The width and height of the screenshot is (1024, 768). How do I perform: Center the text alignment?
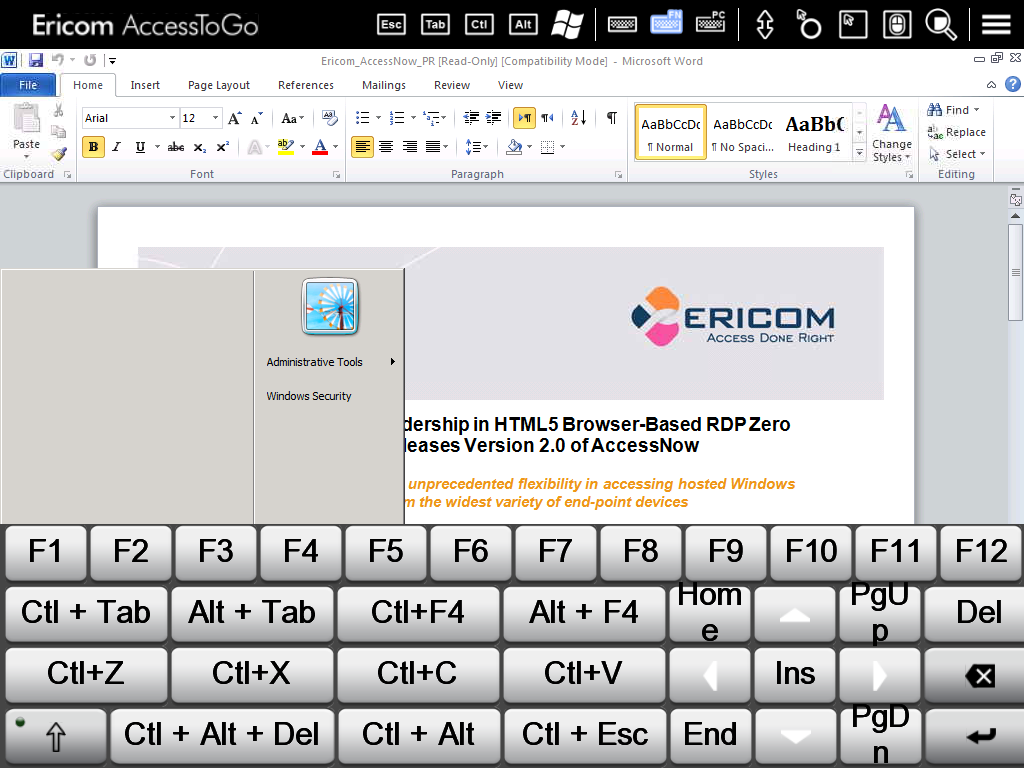click(x=386, y=147)
